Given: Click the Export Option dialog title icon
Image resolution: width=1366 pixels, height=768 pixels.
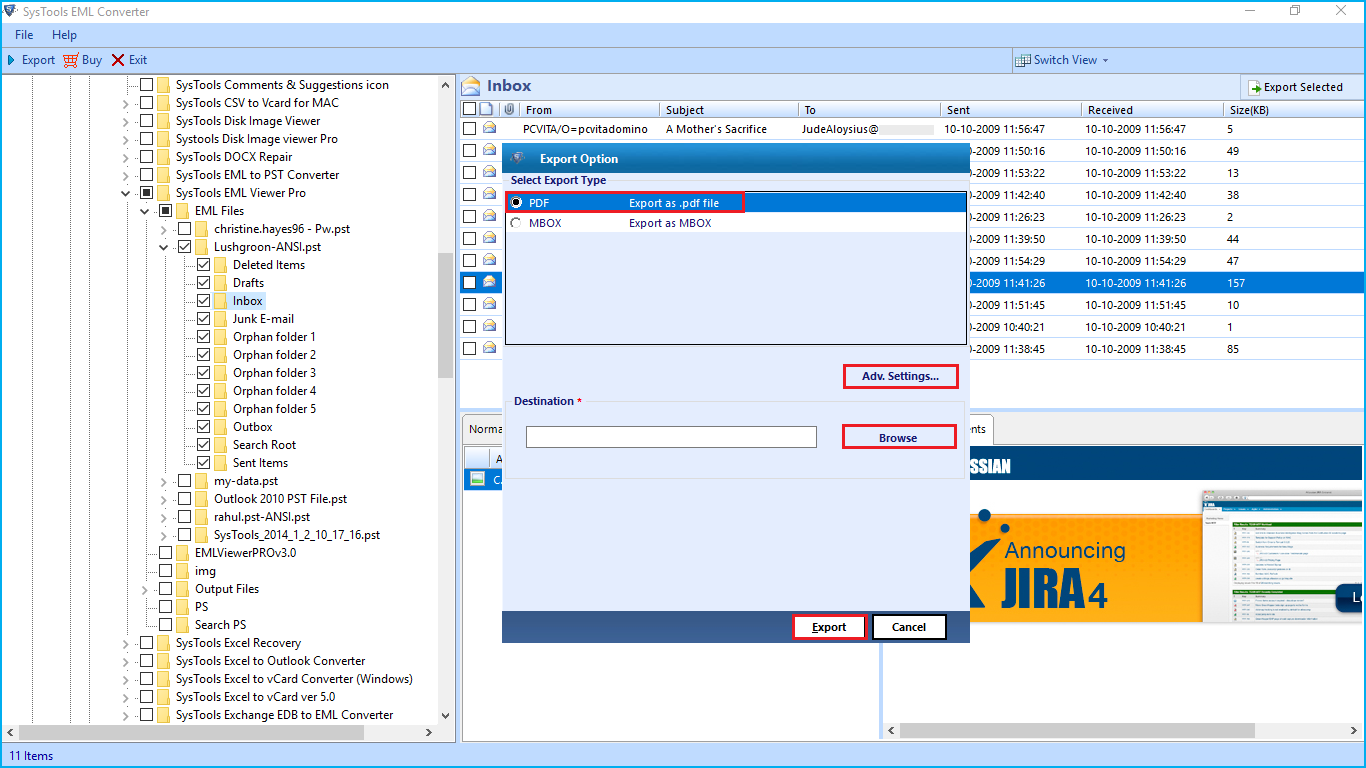Looking at the screenshot, I should (x=518, y=158).
